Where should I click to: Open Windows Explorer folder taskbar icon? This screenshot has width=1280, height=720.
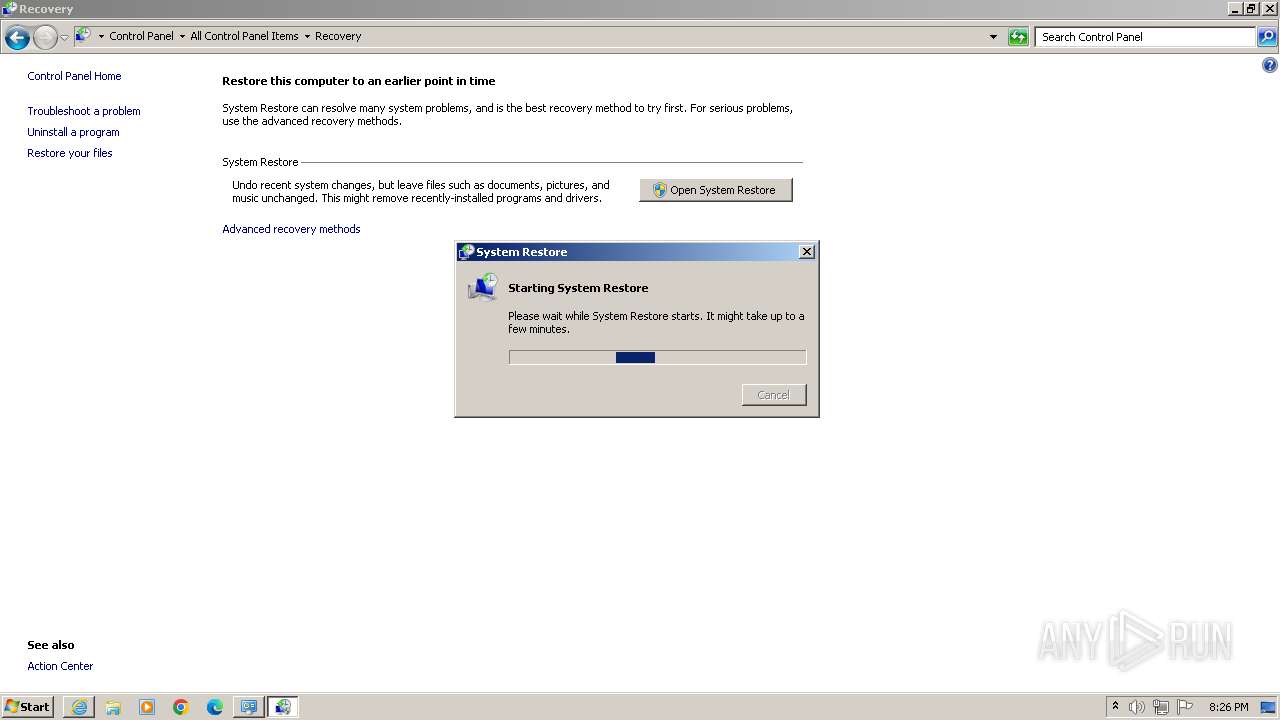[113, 707]
